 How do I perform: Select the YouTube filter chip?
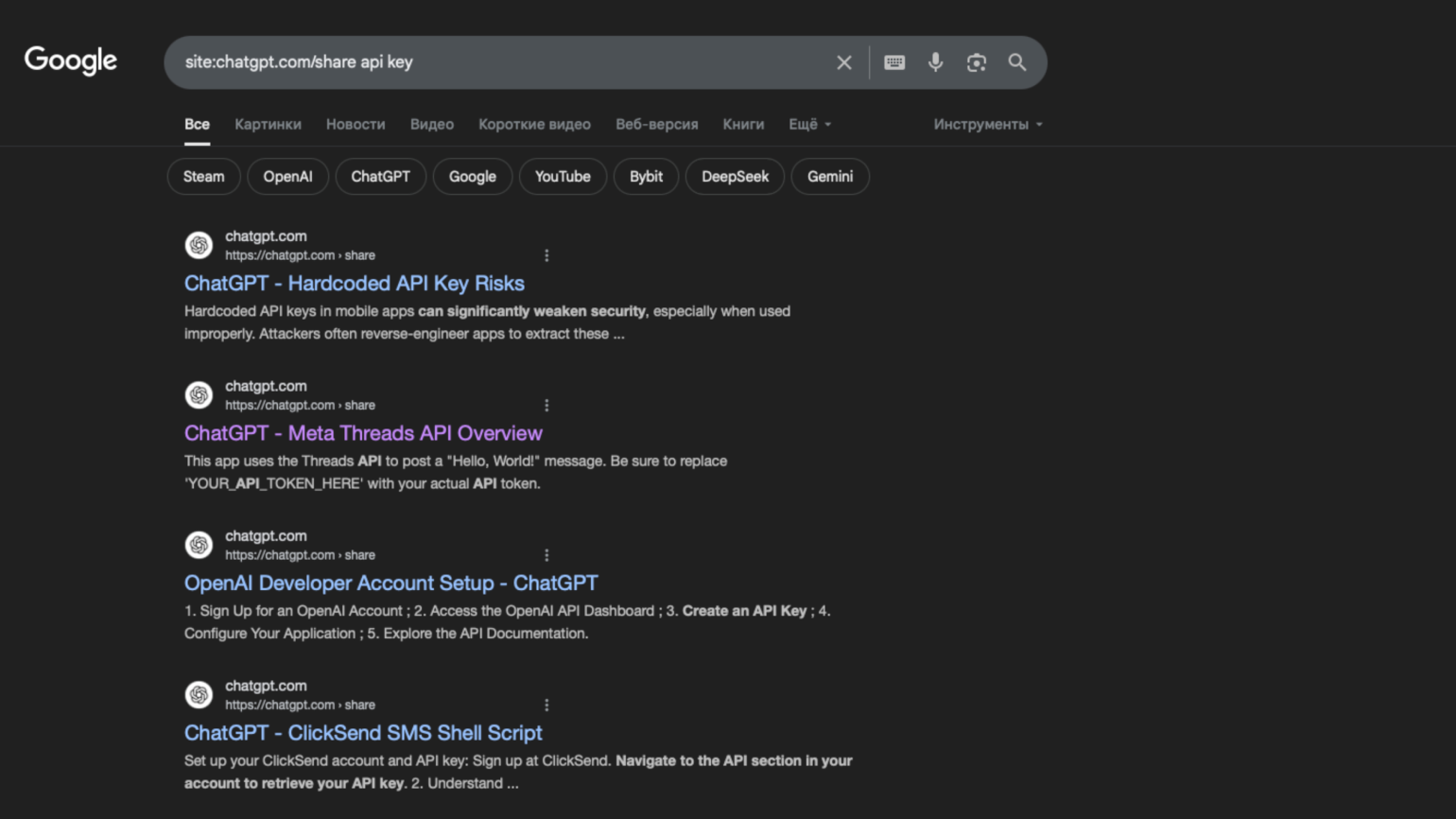point(563,177)
